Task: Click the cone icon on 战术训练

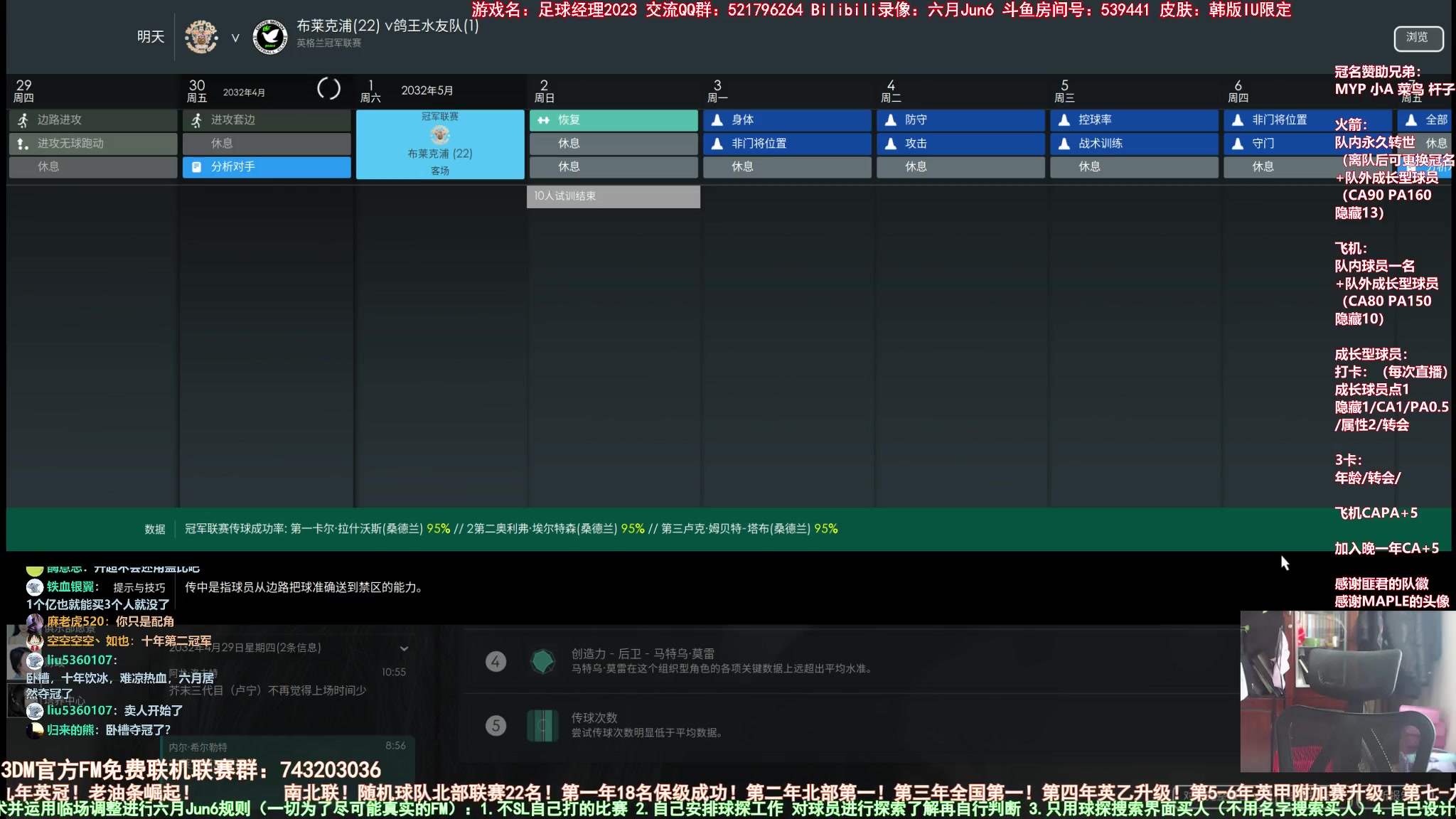Action: pyautogui.click(x=1064, y=144)
